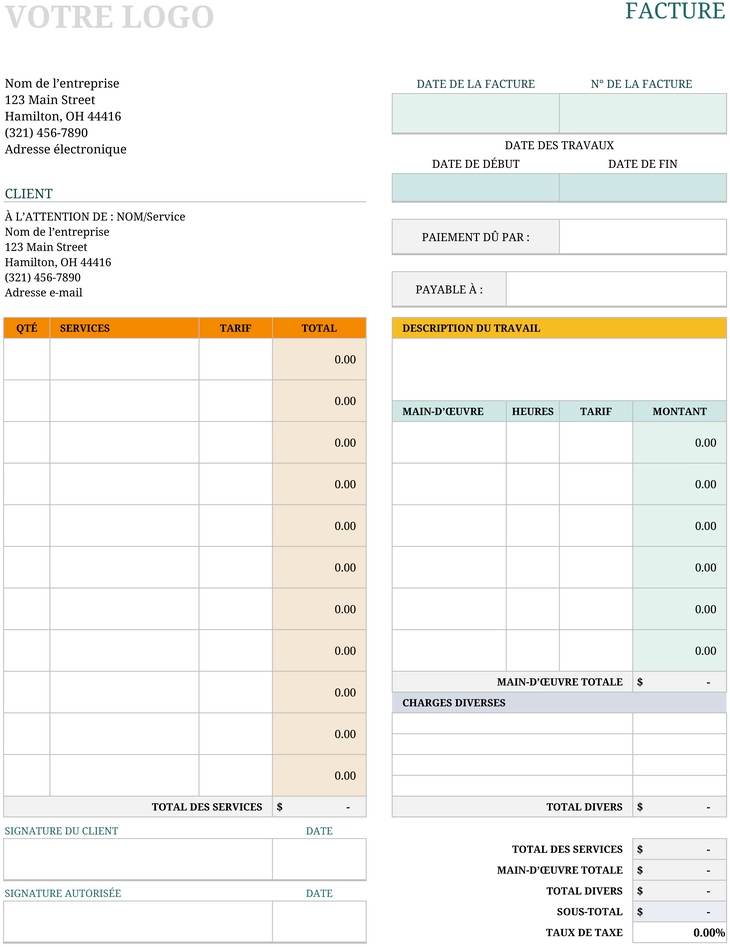
Task: Click the last 0.00 under MONTANT
Action: [x=679, y=650]
